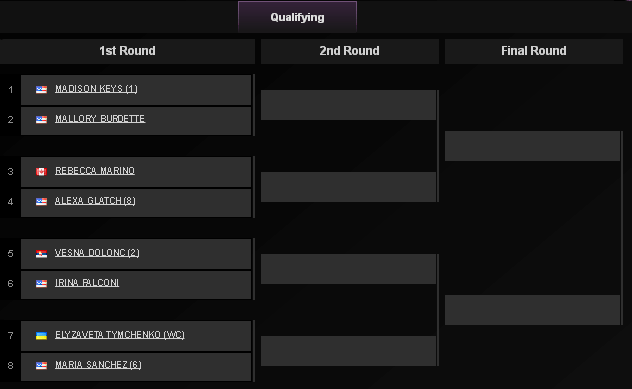Open Madison Keys (1) player link
Viewport: 632px width, 389px height.
[96, 89]
